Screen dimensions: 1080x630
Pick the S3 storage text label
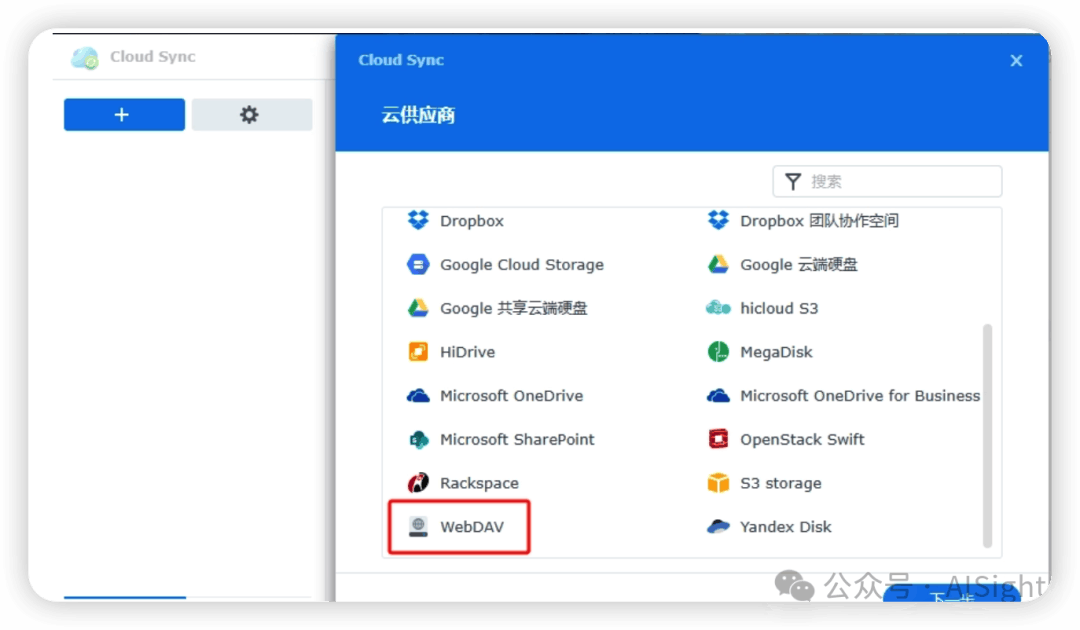coord(780,483)
